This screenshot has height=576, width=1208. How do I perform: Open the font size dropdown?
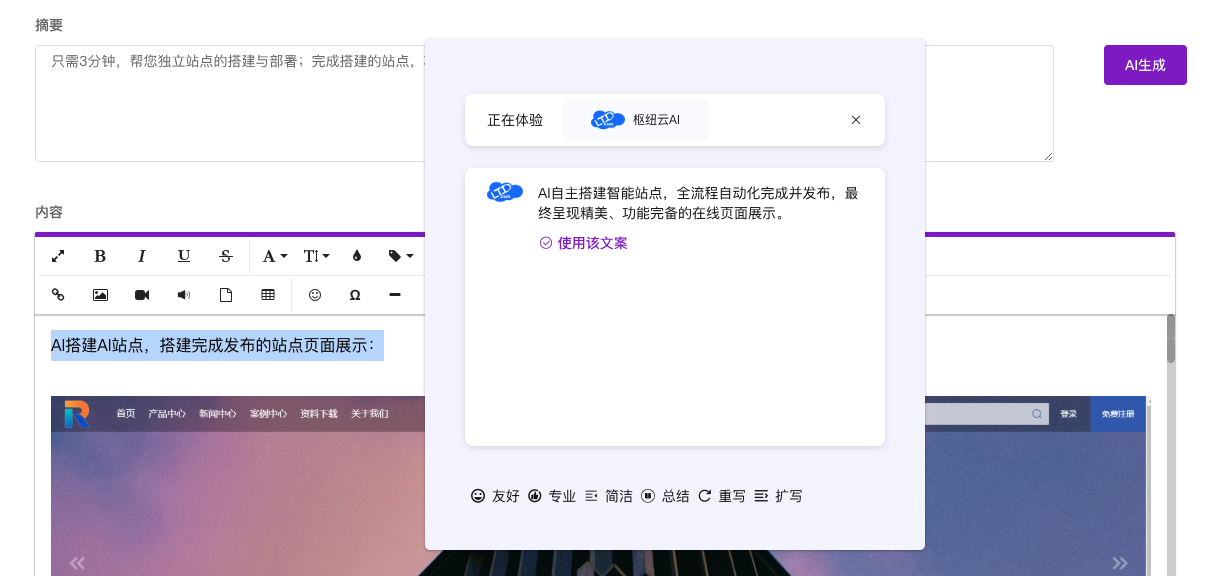click(316, 256)
